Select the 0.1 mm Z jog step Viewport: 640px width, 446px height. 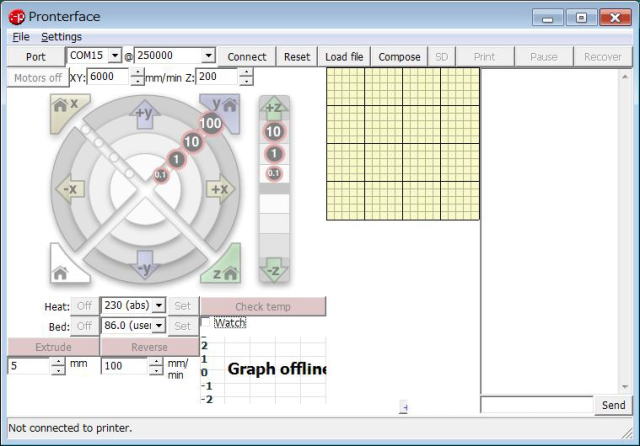(x=273, y=173)
